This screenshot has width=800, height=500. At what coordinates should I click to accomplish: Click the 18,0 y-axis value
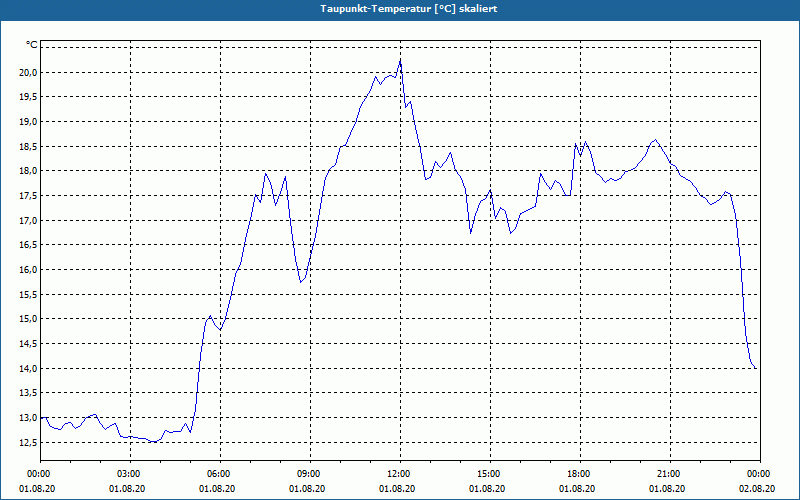tap(29, 171)
